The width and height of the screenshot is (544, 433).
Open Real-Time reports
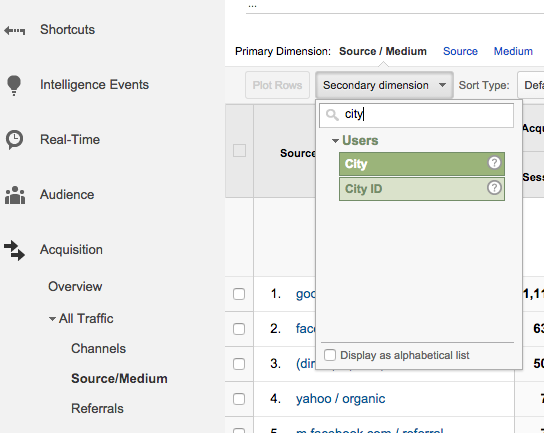click(70, 140)
